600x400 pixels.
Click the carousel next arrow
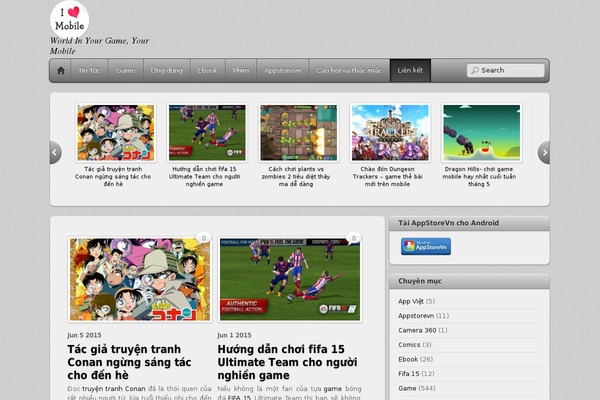544,152
